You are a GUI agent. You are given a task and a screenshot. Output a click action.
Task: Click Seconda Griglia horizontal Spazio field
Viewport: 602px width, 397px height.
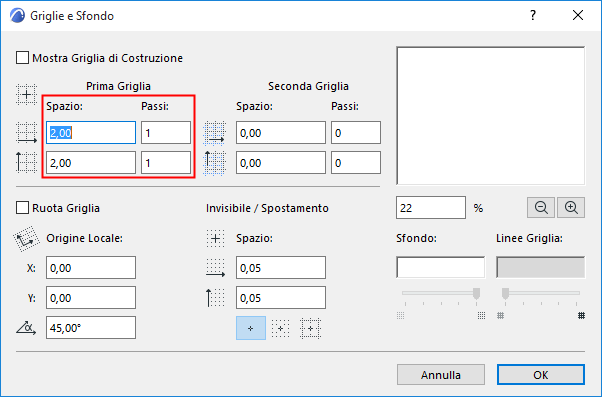click(x=281, y=133)
